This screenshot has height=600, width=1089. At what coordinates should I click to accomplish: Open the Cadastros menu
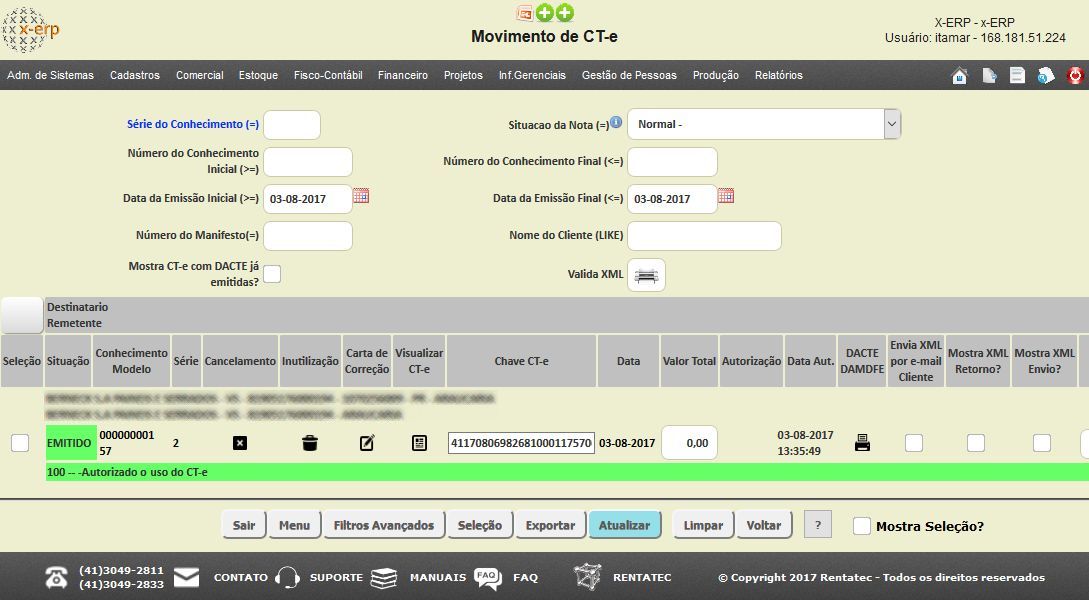(135, 75)
